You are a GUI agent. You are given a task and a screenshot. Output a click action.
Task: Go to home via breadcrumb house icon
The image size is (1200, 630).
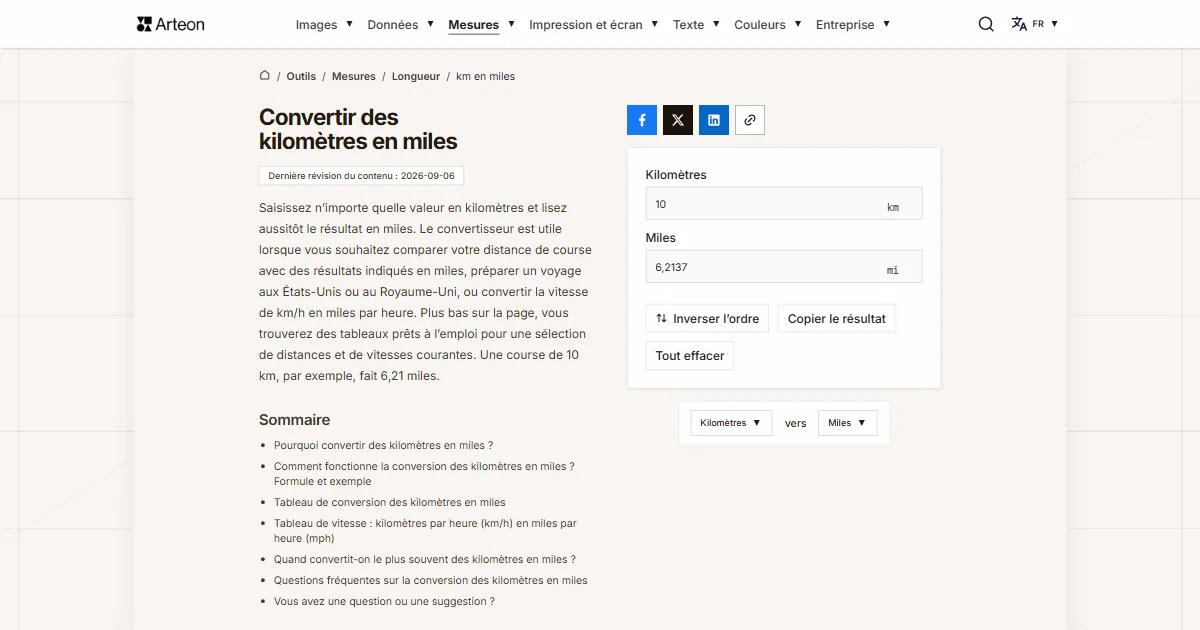click(265, 75)
